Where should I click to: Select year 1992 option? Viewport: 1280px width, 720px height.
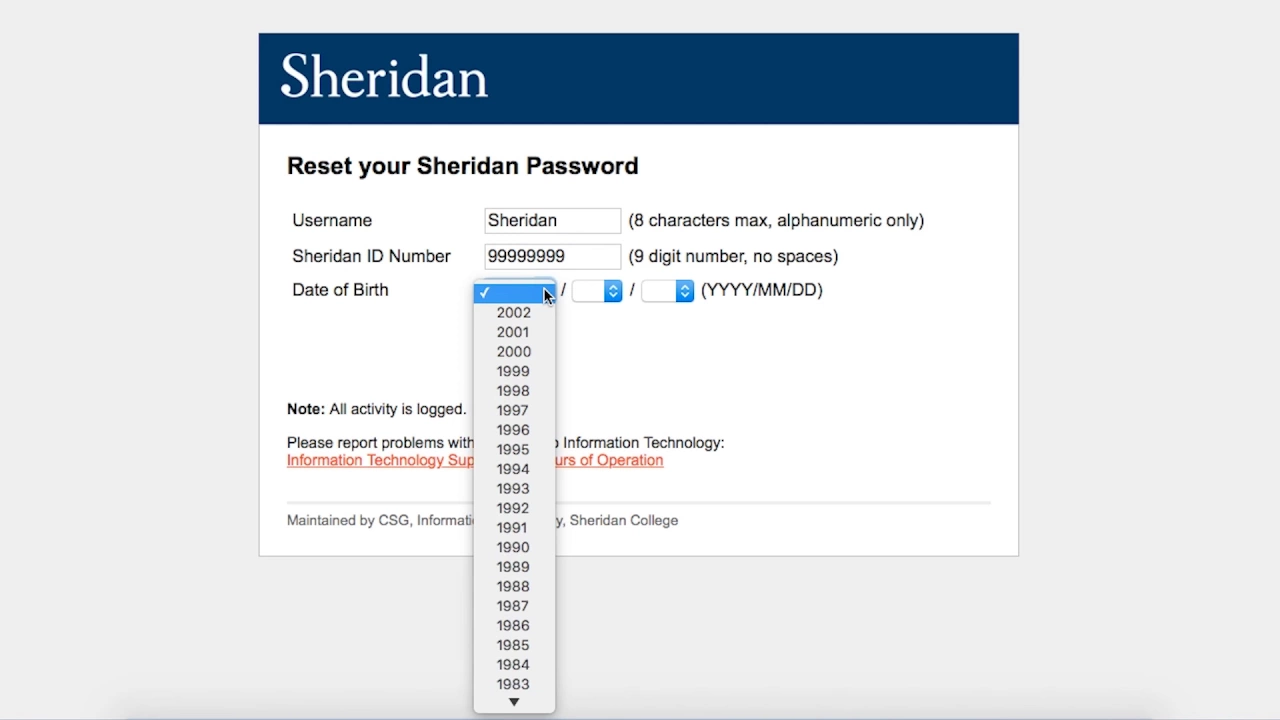pos(514,508)
